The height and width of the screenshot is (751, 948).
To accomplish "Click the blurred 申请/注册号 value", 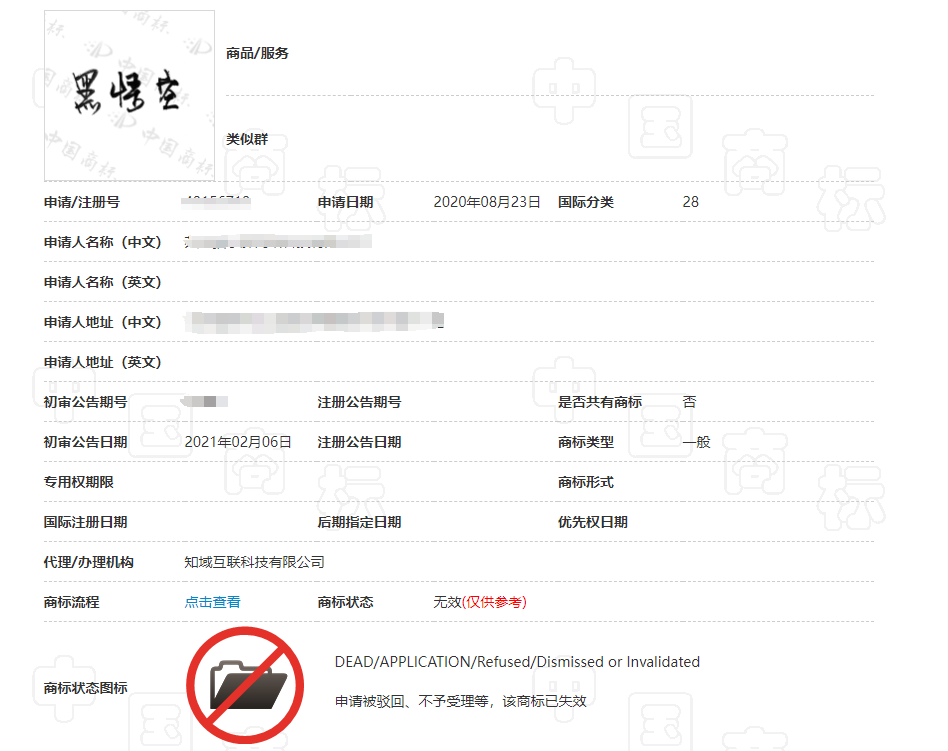I will click(218, 200).
